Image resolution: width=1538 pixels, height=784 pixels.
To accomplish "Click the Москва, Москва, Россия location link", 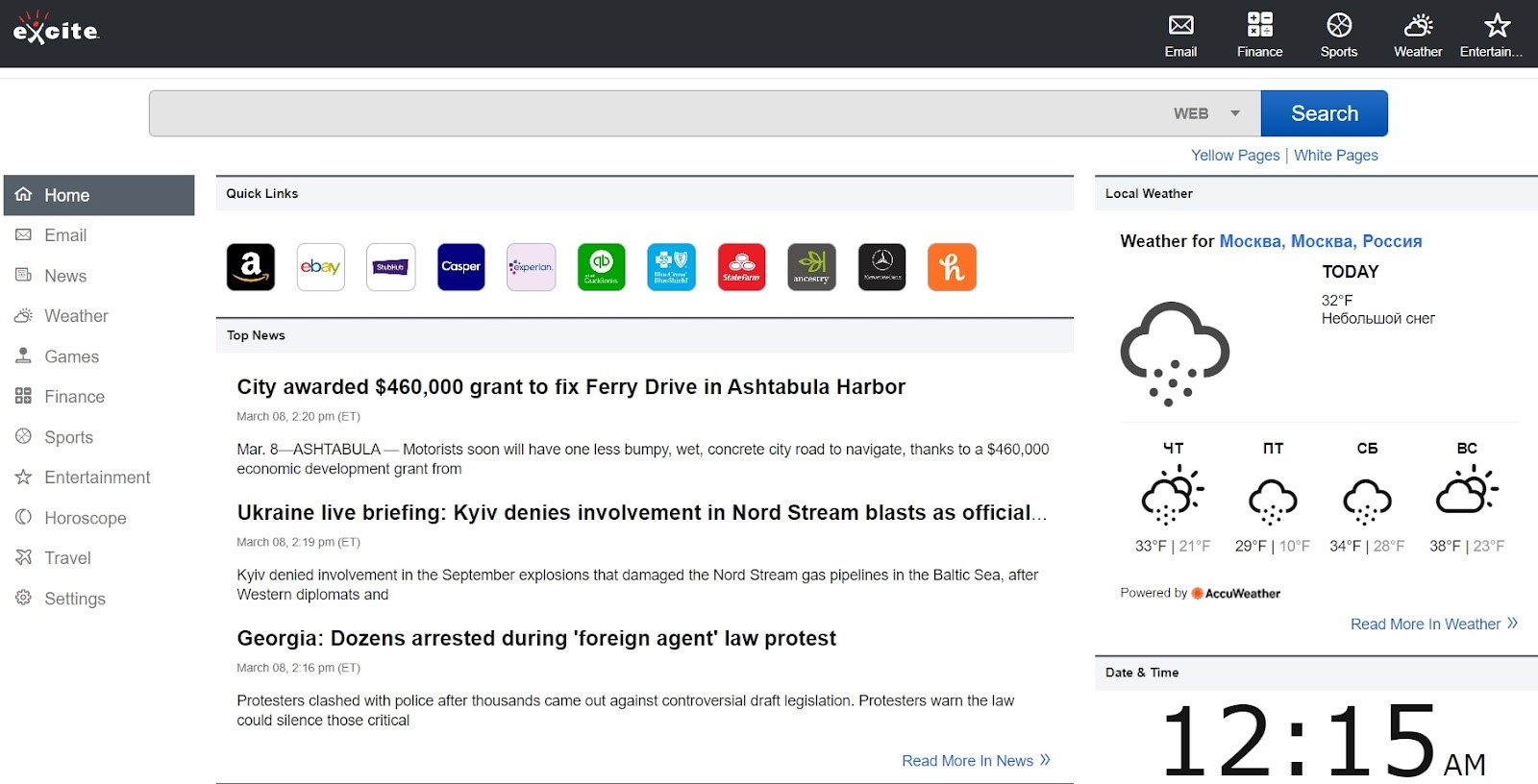I will tap(1320, 241).
